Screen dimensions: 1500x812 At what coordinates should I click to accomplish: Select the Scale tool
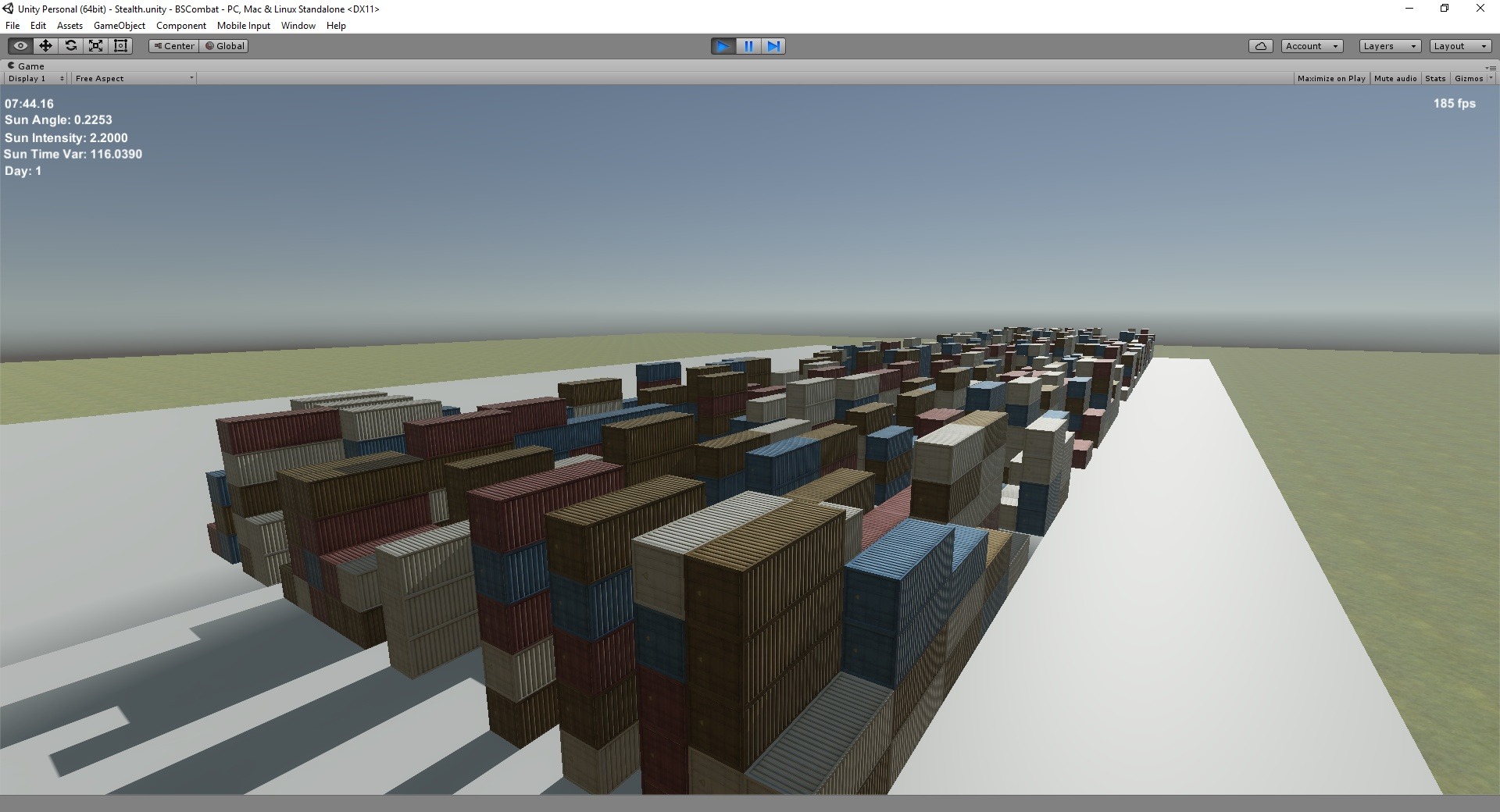(95, 46)
